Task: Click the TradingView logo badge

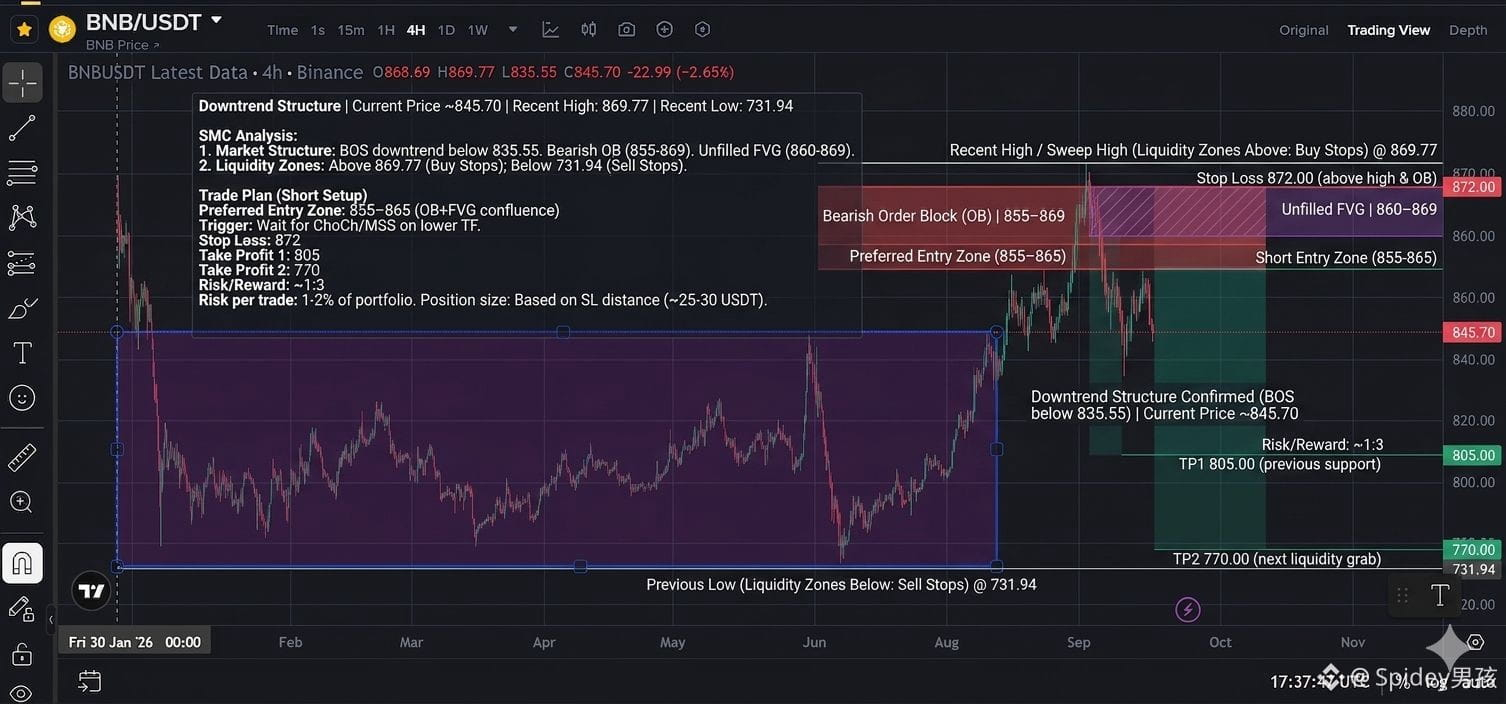Action: coord(91,591)
